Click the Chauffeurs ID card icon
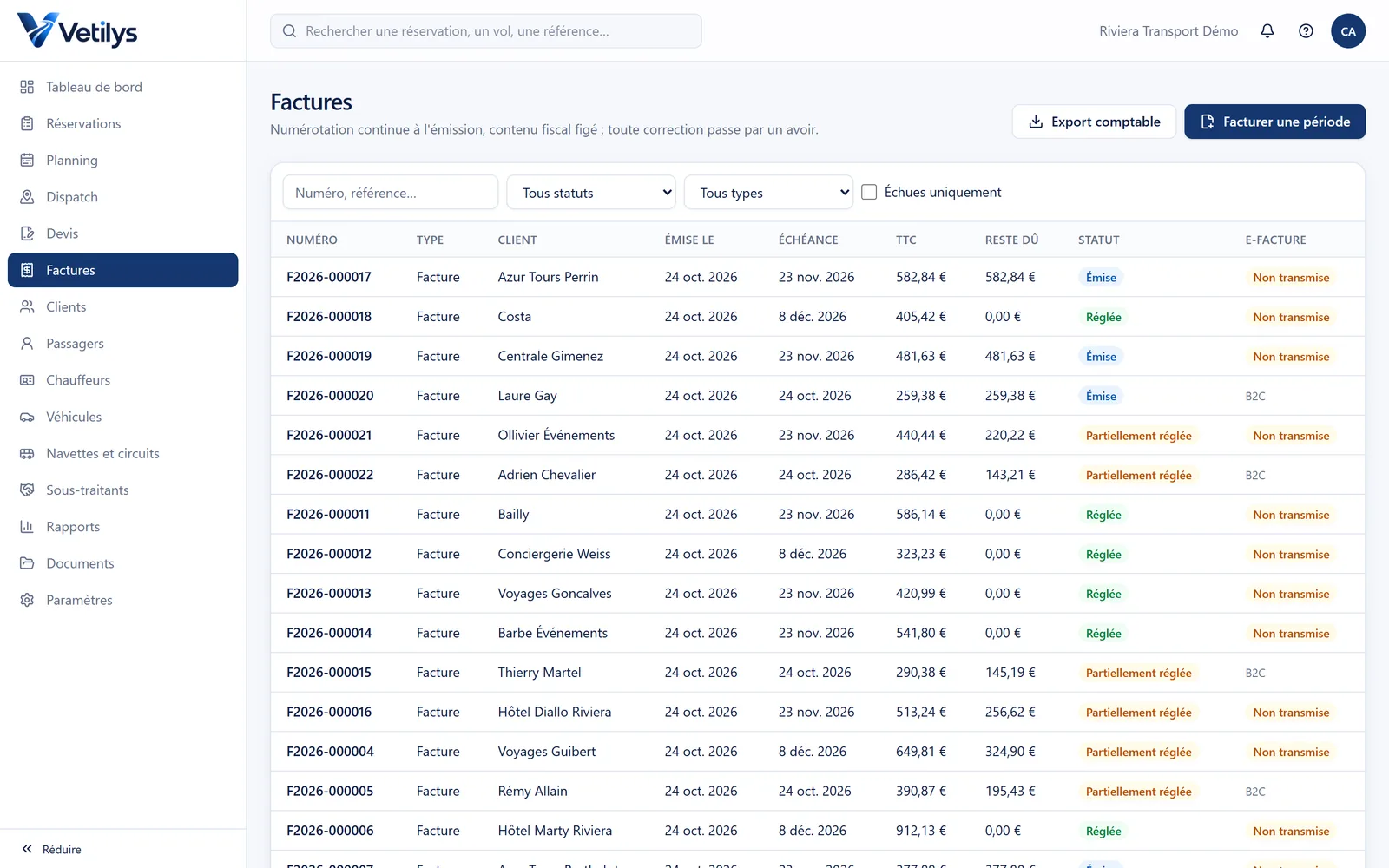 pyautogui.click(x=27, y=380)
